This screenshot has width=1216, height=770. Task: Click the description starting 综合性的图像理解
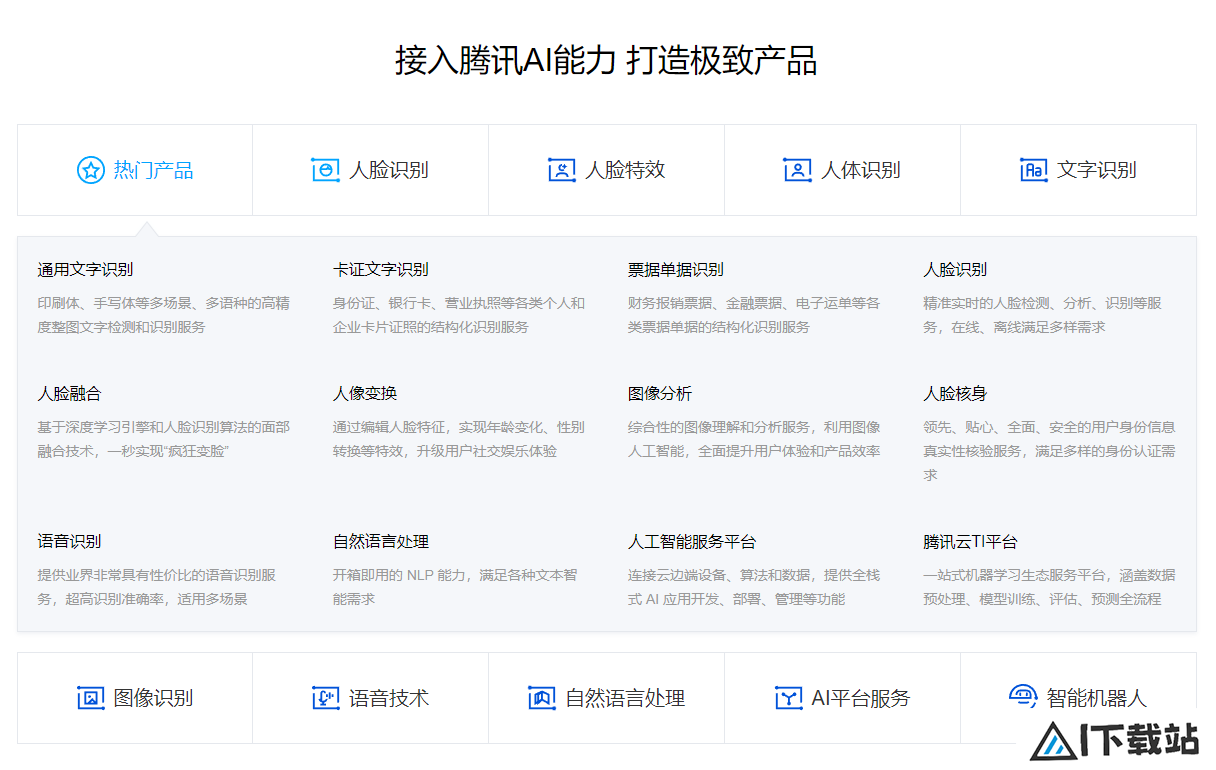tap(754, 439)
